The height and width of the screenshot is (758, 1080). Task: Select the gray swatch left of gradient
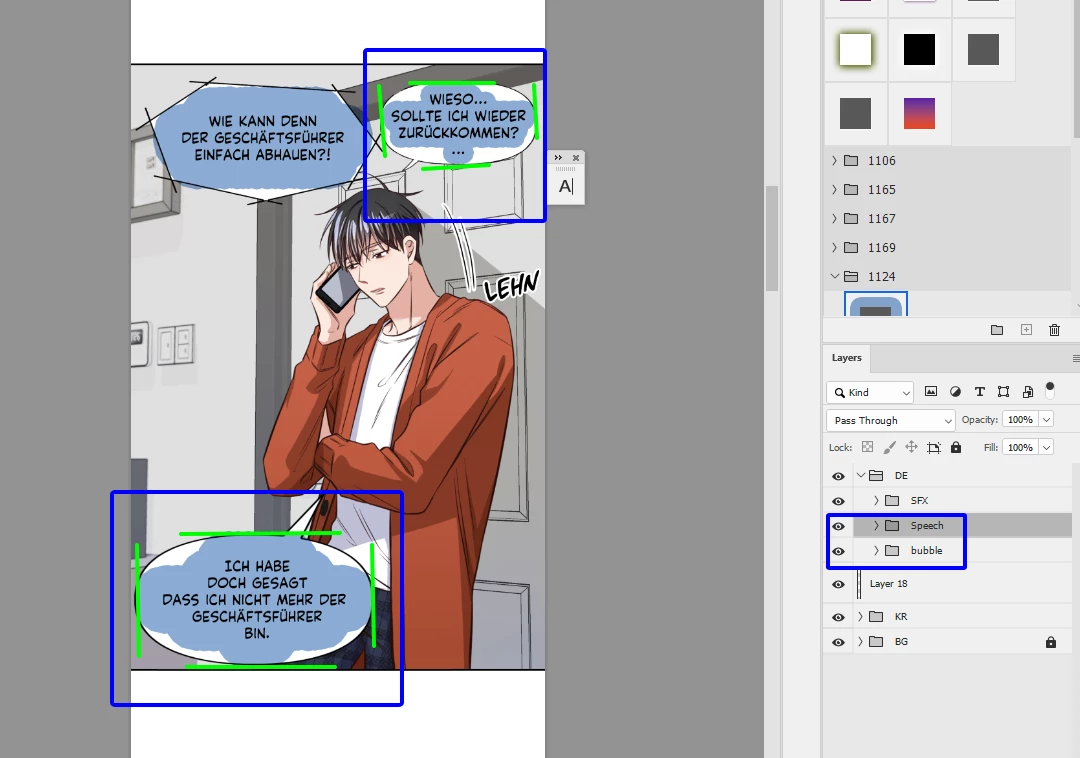tap(855, 114)
